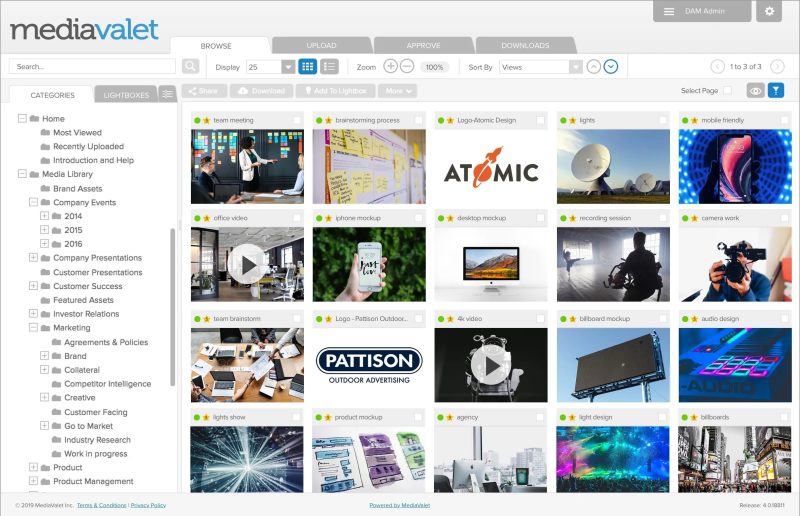
Task: Click star on product mockup asset
Action: (x=328, y=417)
